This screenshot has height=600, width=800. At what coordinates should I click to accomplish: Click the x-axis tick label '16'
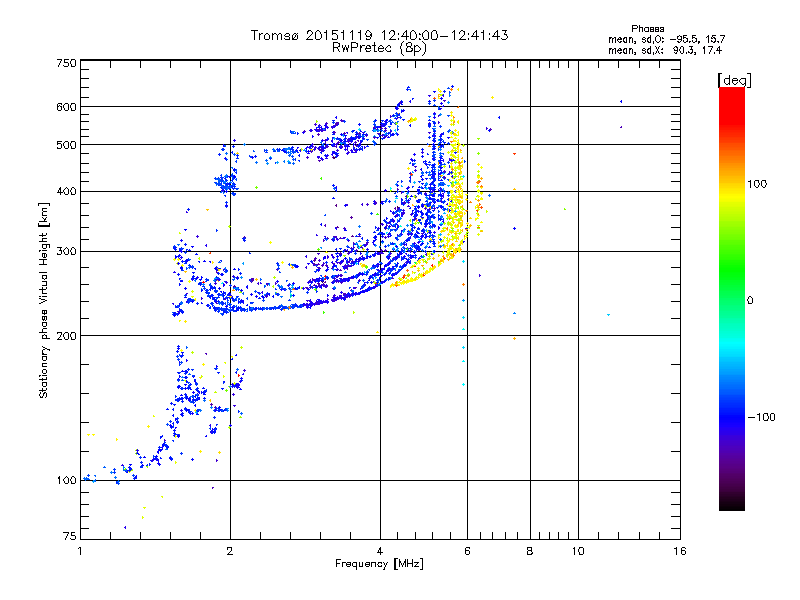[x=680, y=551]
